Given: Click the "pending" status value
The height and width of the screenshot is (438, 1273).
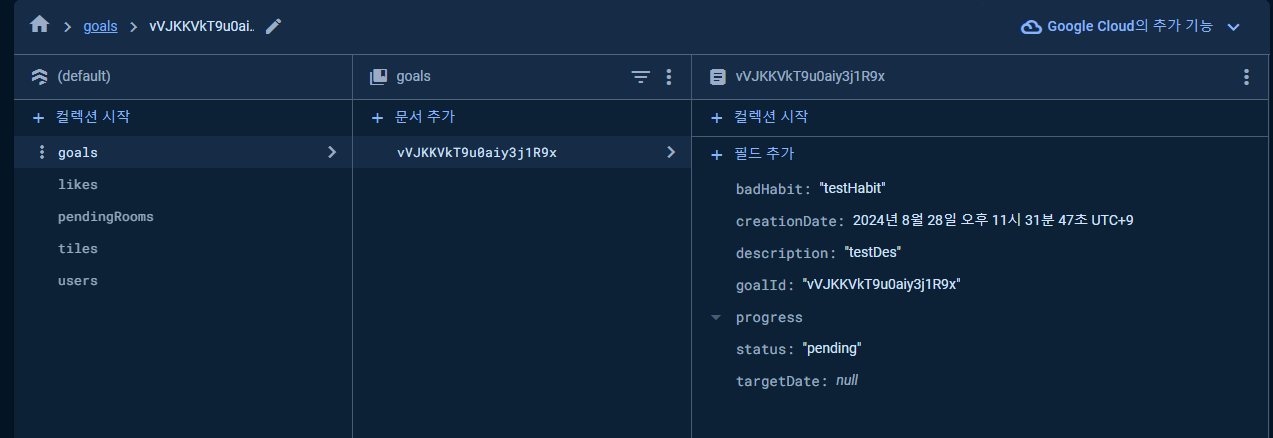Looking at the screenshot, I should (x=832, y=349).
